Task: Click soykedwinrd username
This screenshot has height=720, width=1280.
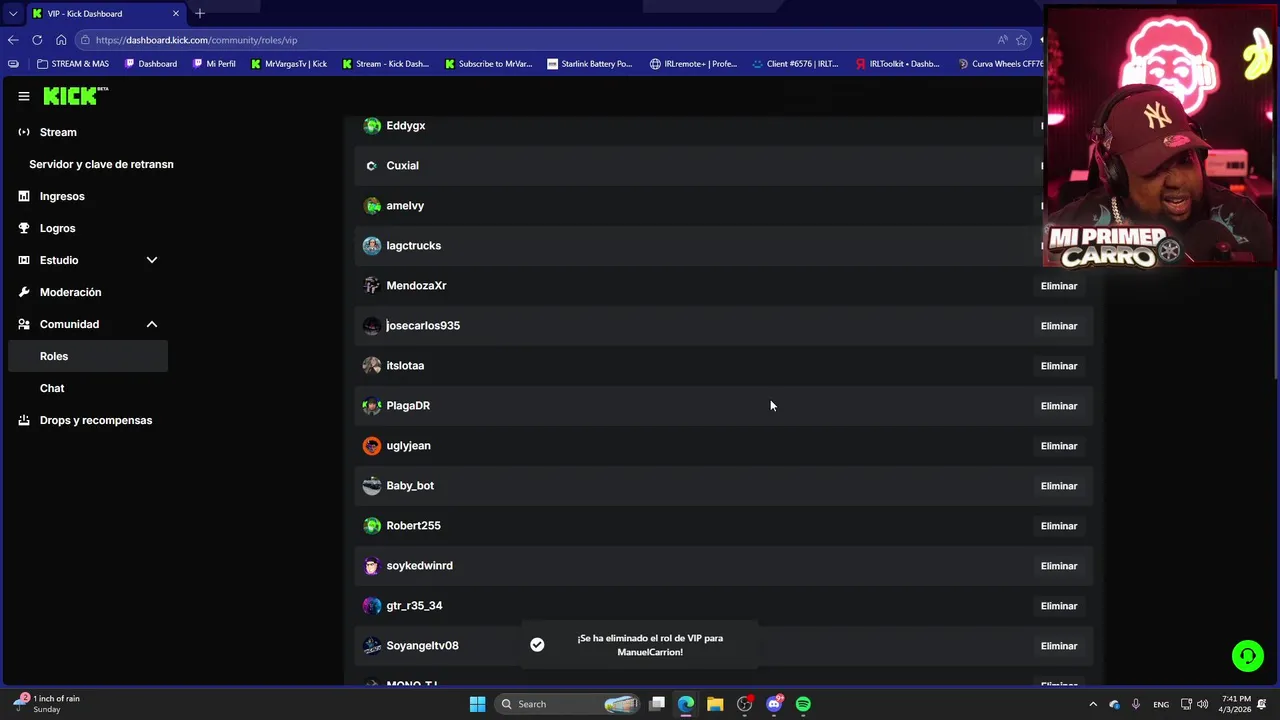Action: point(419,566)
